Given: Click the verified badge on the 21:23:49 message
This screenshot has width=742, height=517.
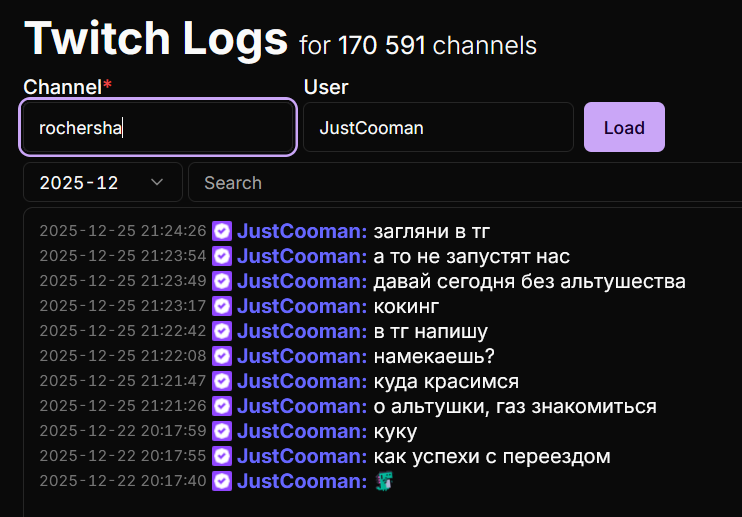Looking at the screenshot, I should point(222,281).
